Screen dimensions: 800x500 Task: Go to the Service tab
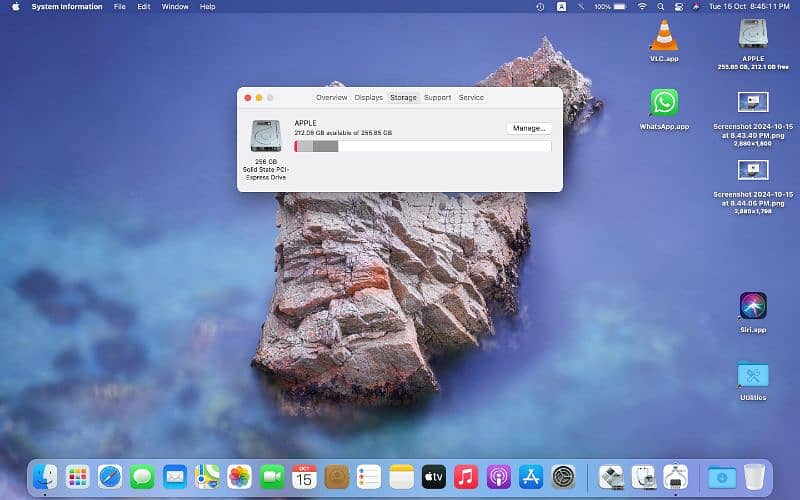[x=471, y=98]
